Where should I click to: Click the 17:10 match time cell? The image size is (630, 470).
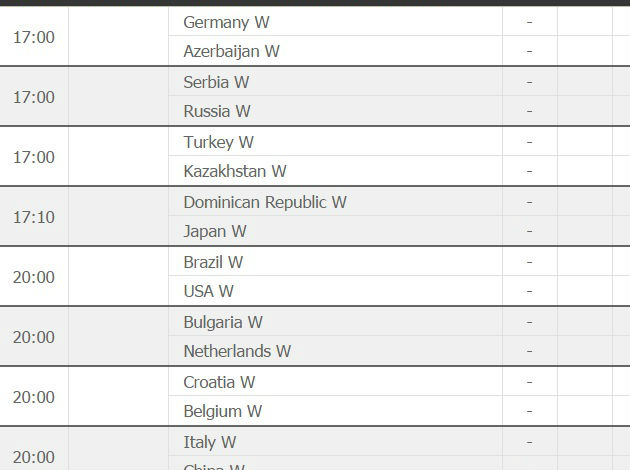pos(34,217)
